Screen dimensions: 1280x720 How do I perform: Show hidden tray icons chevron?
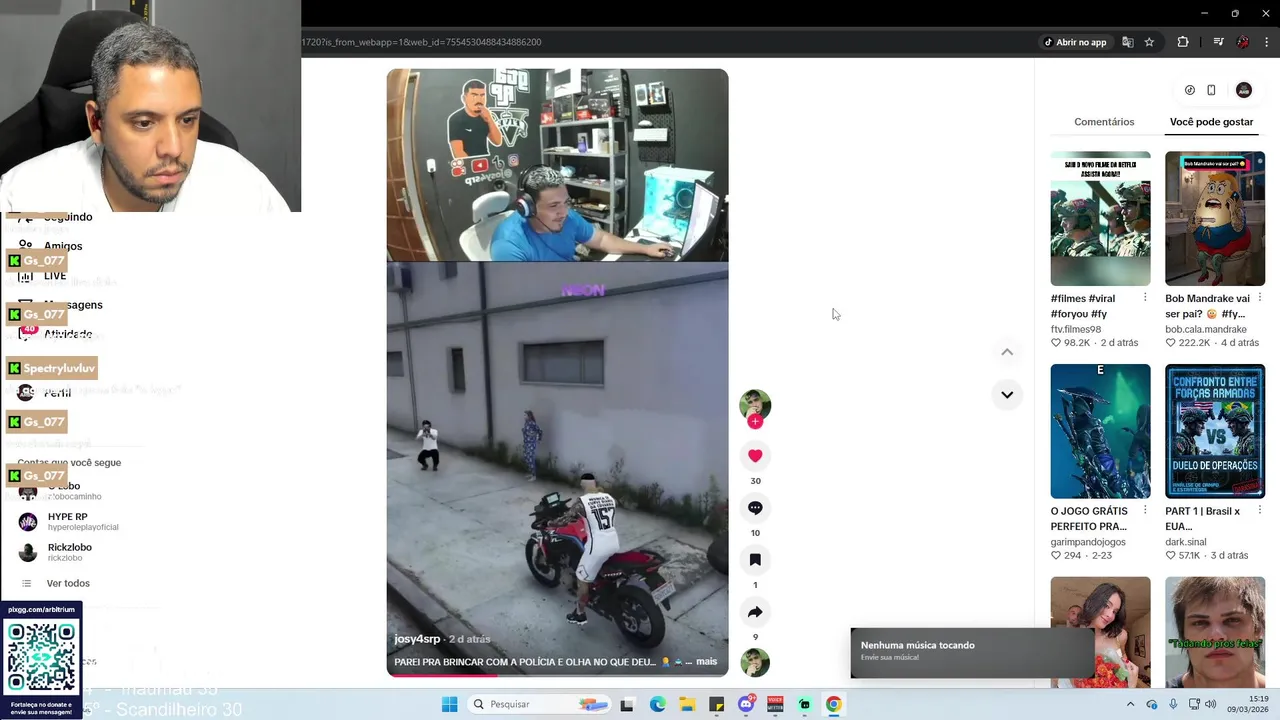1131,704
